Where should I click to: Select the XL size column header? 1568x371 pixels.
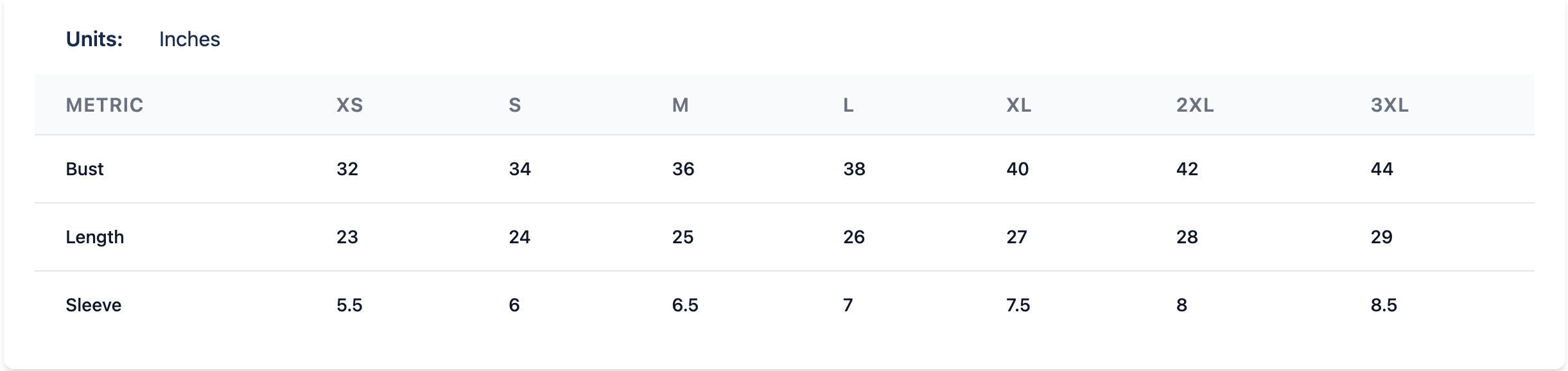tap(1018, 105)
